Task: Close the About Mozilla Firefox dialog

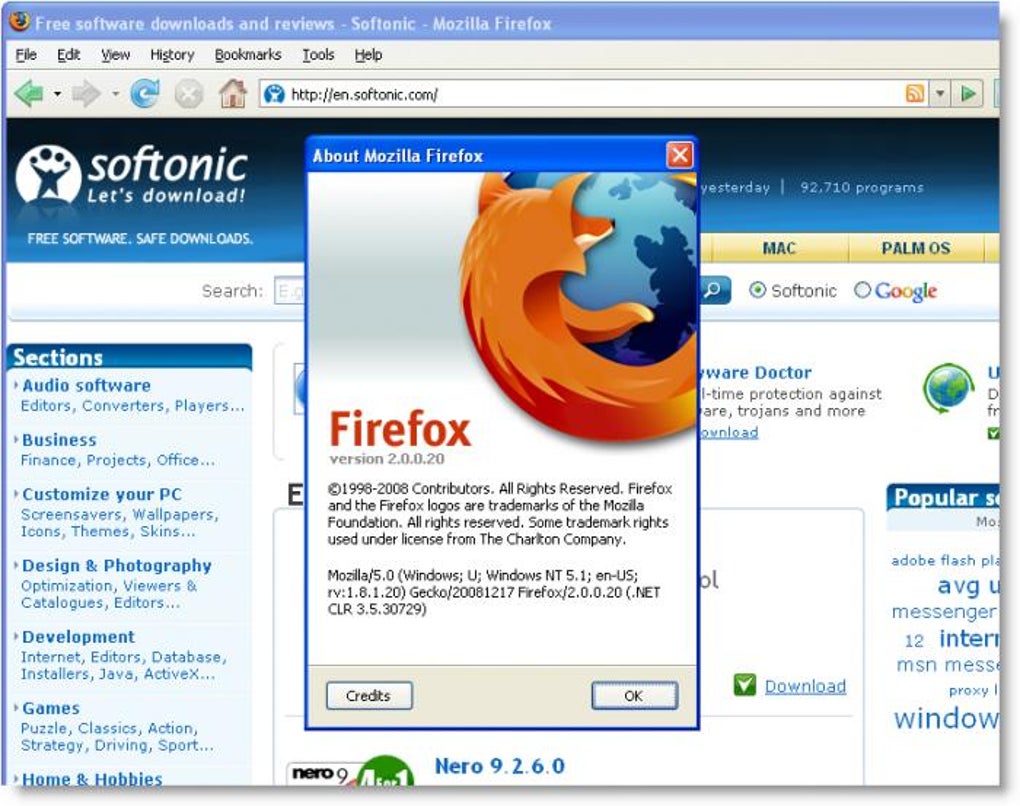Action: pos(680,155)
